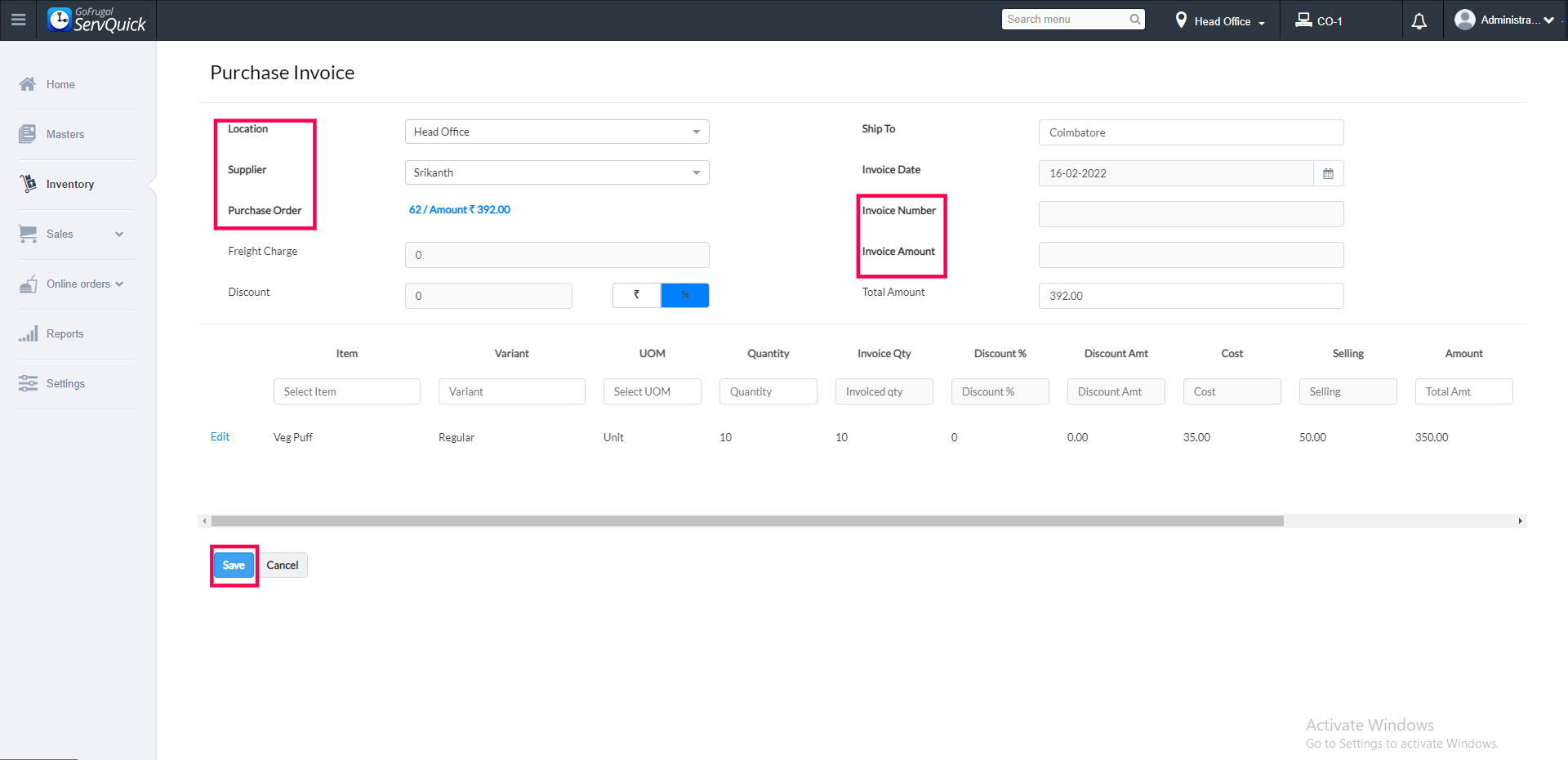1568x760 pixels.
Task: Focus the Discount % entry field
Action: click(1000, 391)
